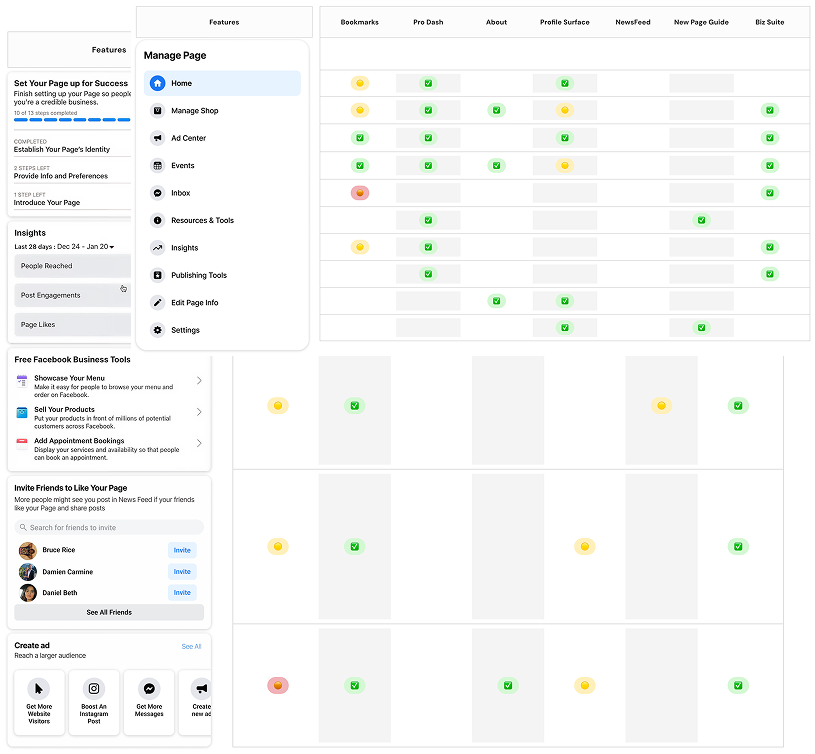
Task: Select the NewsFeed column header
Action: 633,22
